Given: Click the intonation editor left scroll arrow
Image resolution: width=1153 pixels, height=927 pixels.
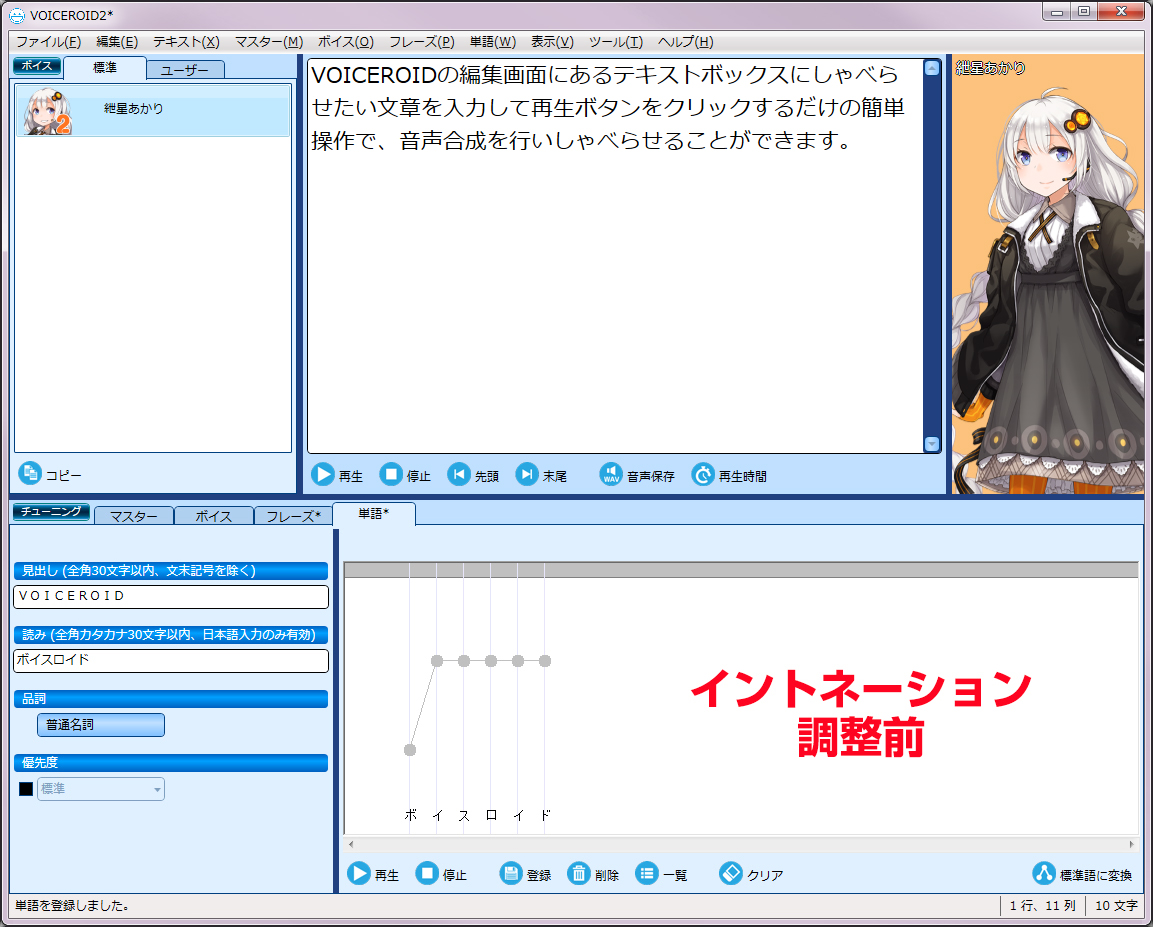Looking at the screenshot, I should pyautogui.click(x=351, y=844).
